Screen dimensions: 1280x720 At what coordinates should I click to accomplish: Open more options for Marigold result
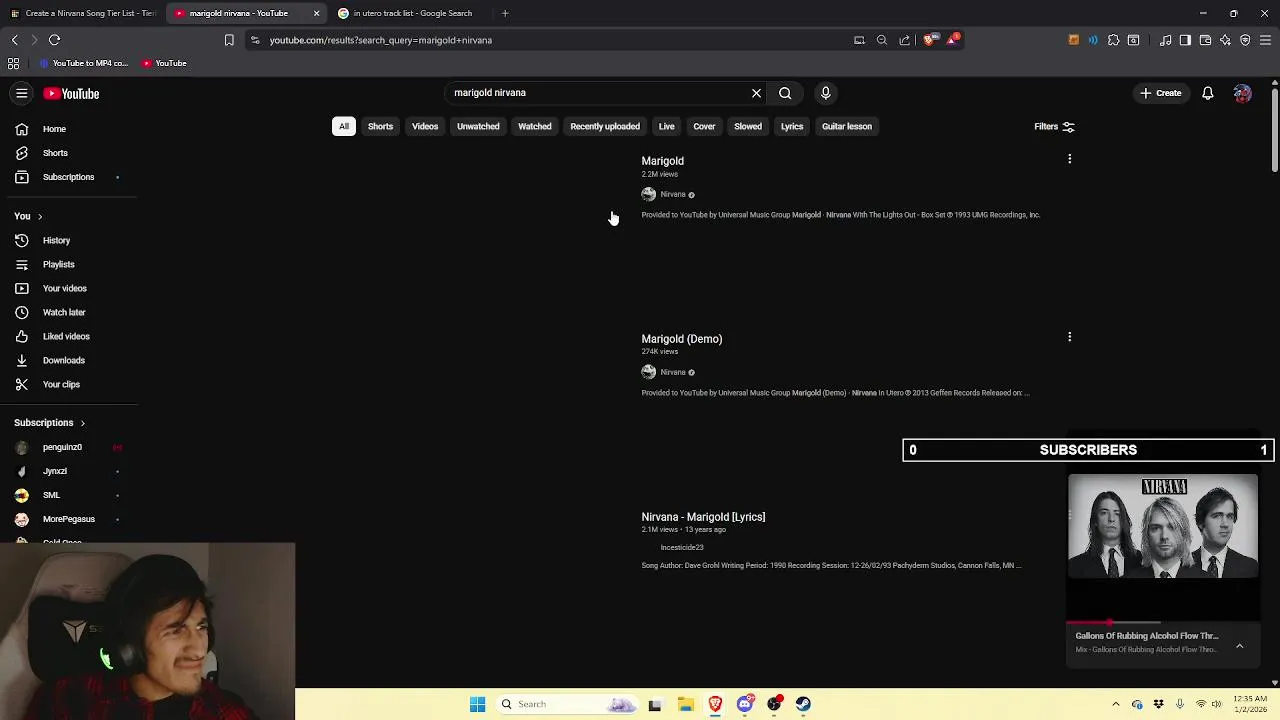point(1069,159)
